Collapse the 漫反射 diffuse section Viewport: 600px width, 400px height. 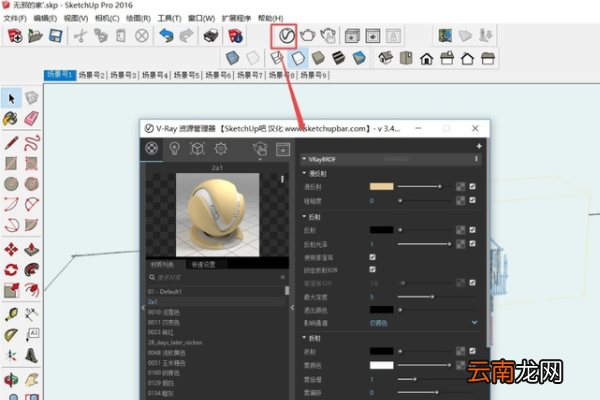point(304,173)
